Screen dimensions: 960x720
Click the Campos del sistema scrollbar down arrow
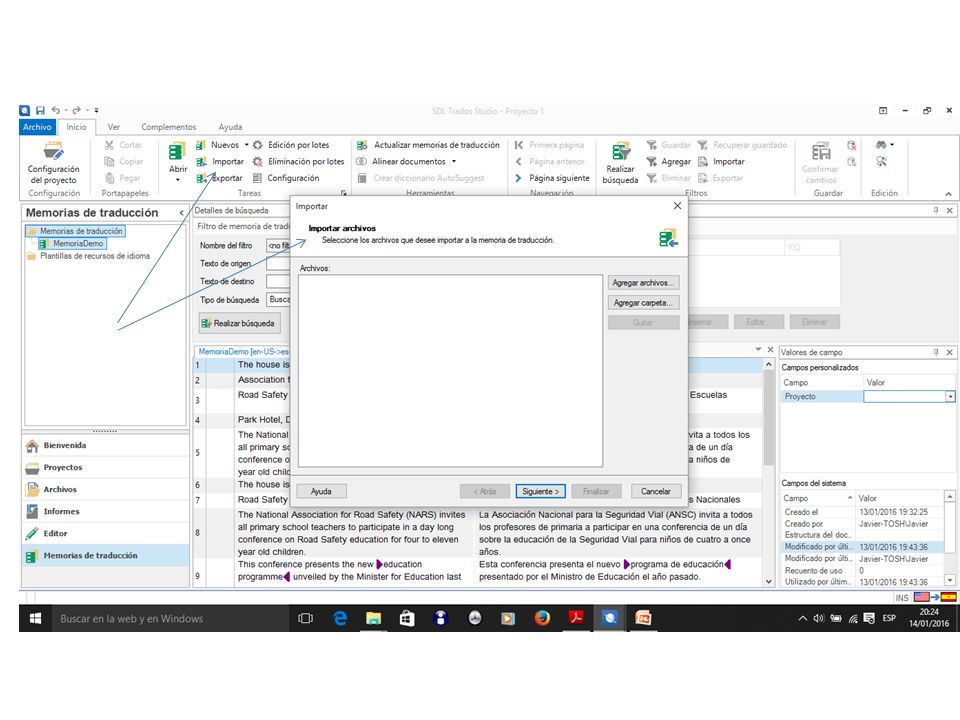coord(950,580)
